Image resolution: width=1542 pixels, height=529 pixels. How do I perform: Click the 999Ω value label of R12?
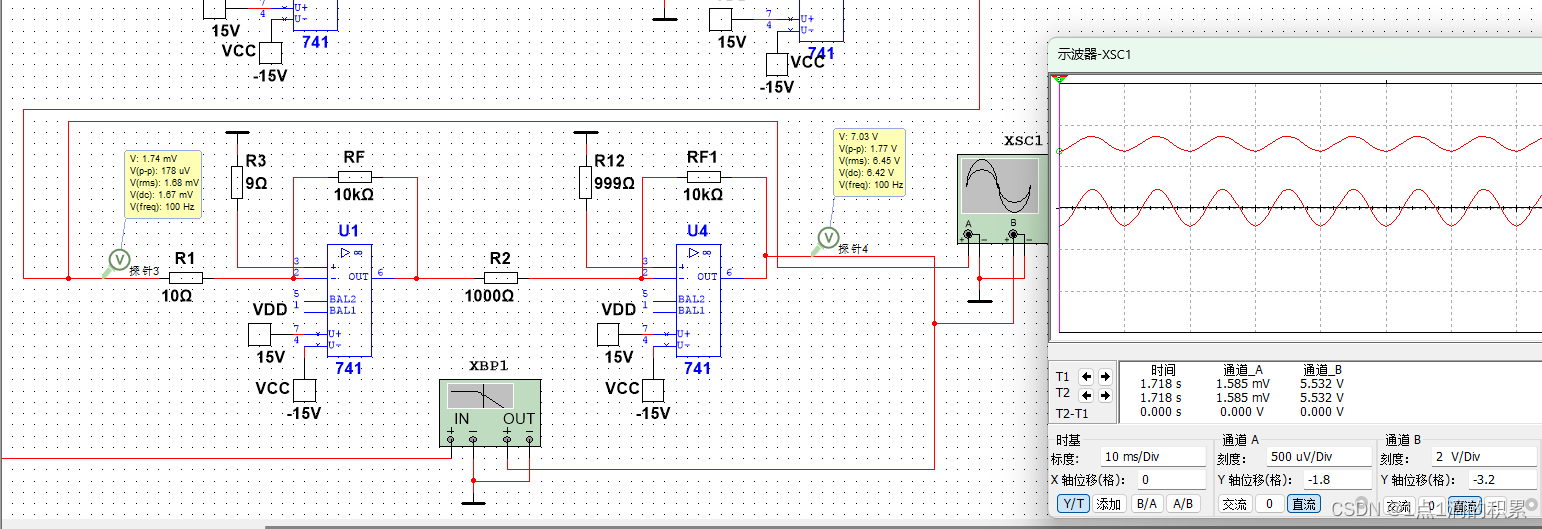(x=615, y=184)
